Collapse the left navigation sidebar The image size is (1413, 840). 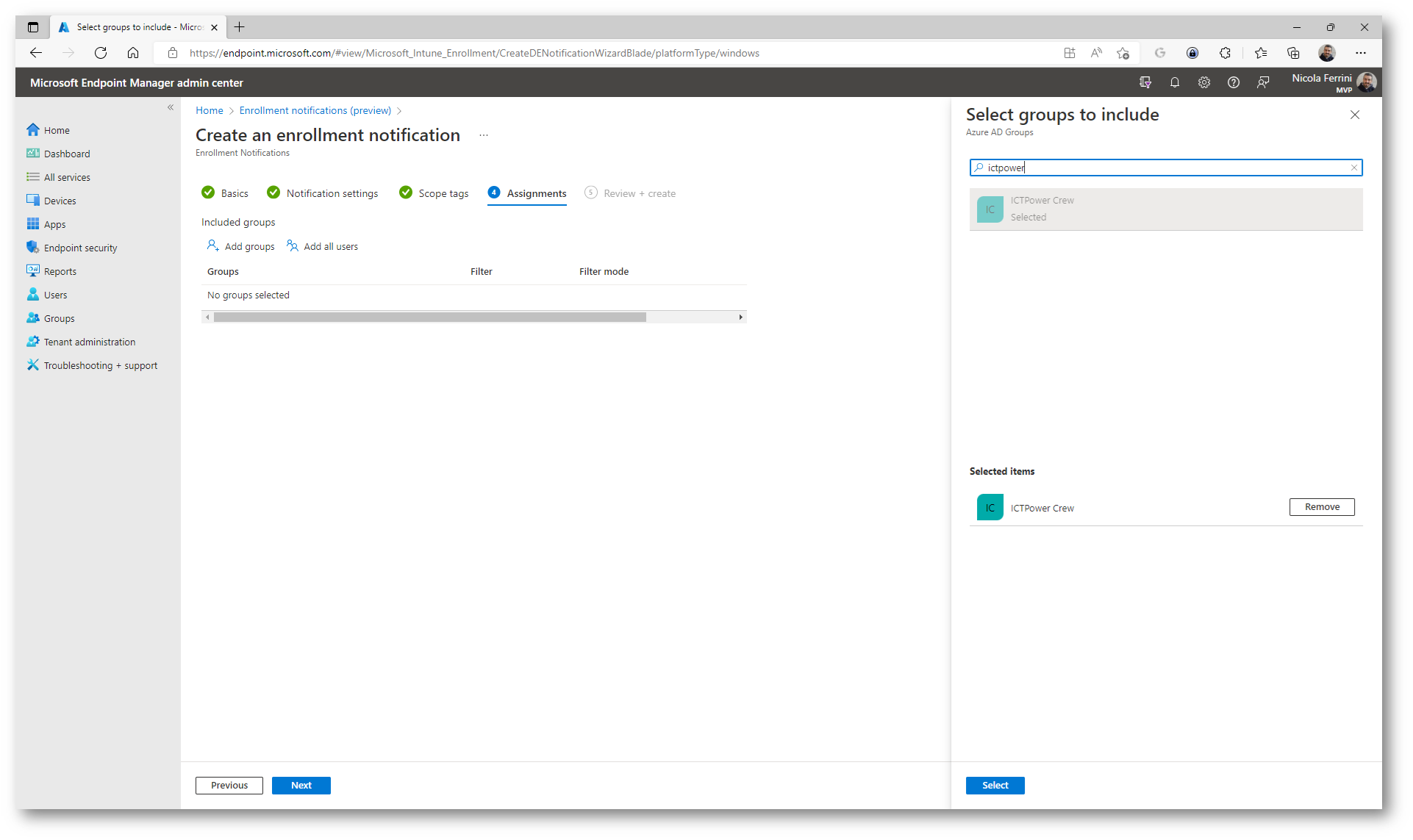(171, 107)
